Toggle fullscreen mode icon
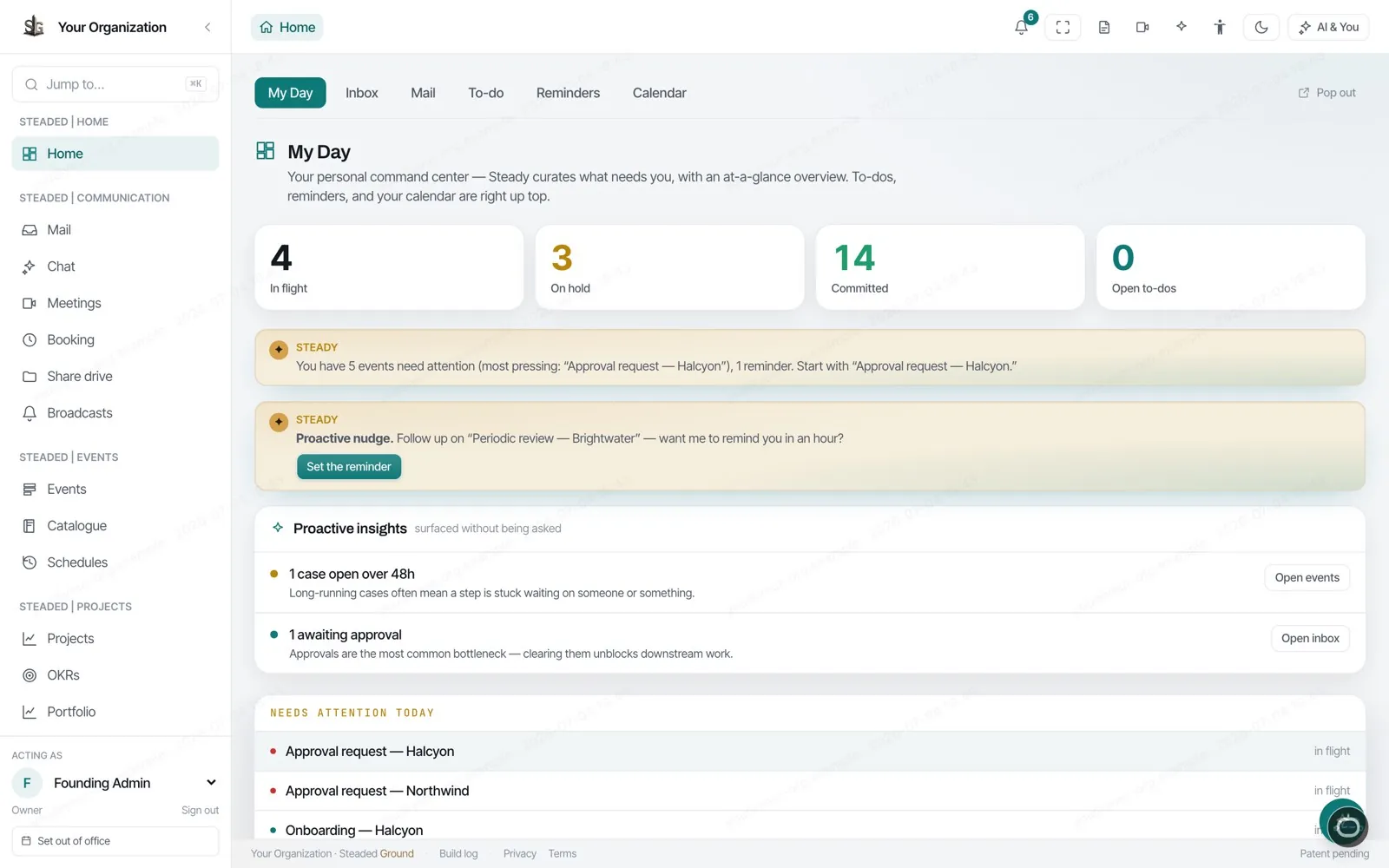The image size is (1389, 868). coord(1063,27)
